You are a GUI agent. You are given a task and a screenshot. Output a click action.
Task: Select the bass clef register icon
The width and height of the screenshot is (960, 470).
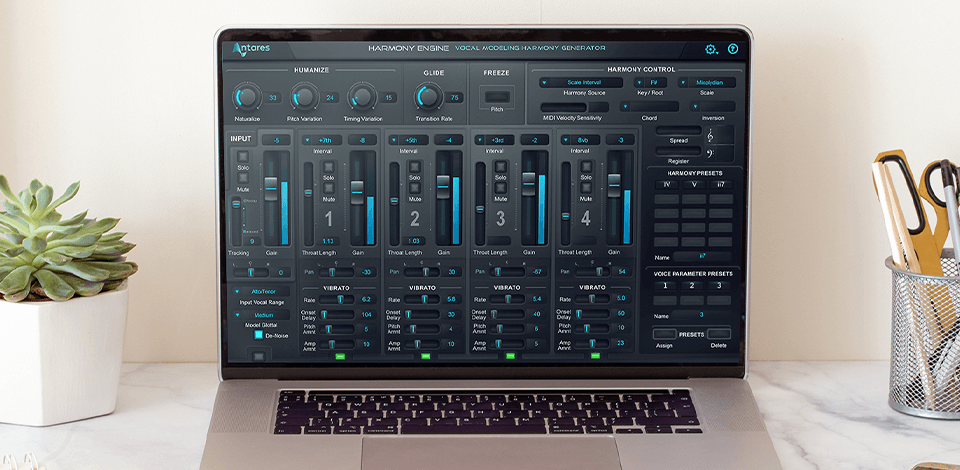711,153
